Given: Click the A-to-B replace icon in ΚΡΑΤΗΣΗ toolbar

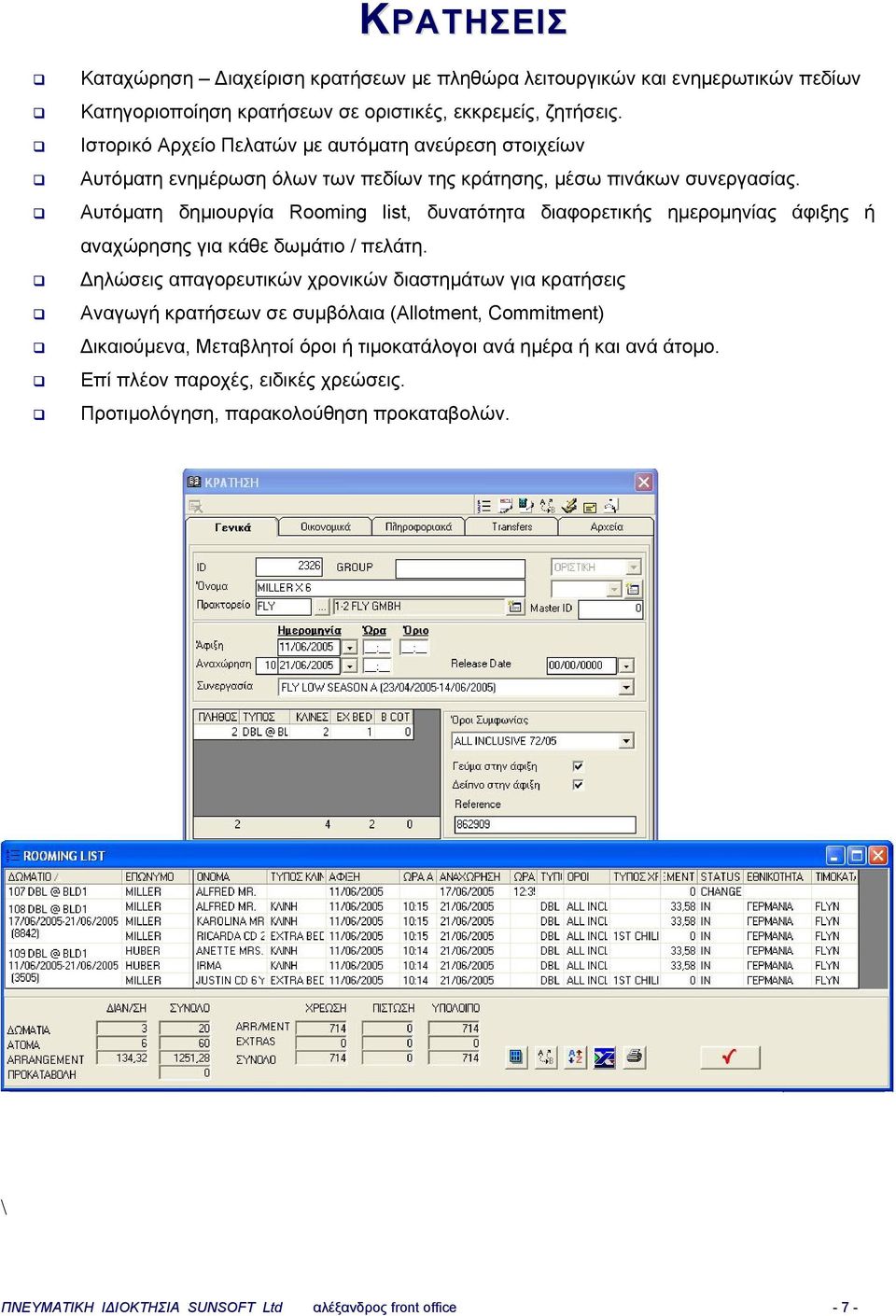Looking at the screenshot, I should 547,506.
